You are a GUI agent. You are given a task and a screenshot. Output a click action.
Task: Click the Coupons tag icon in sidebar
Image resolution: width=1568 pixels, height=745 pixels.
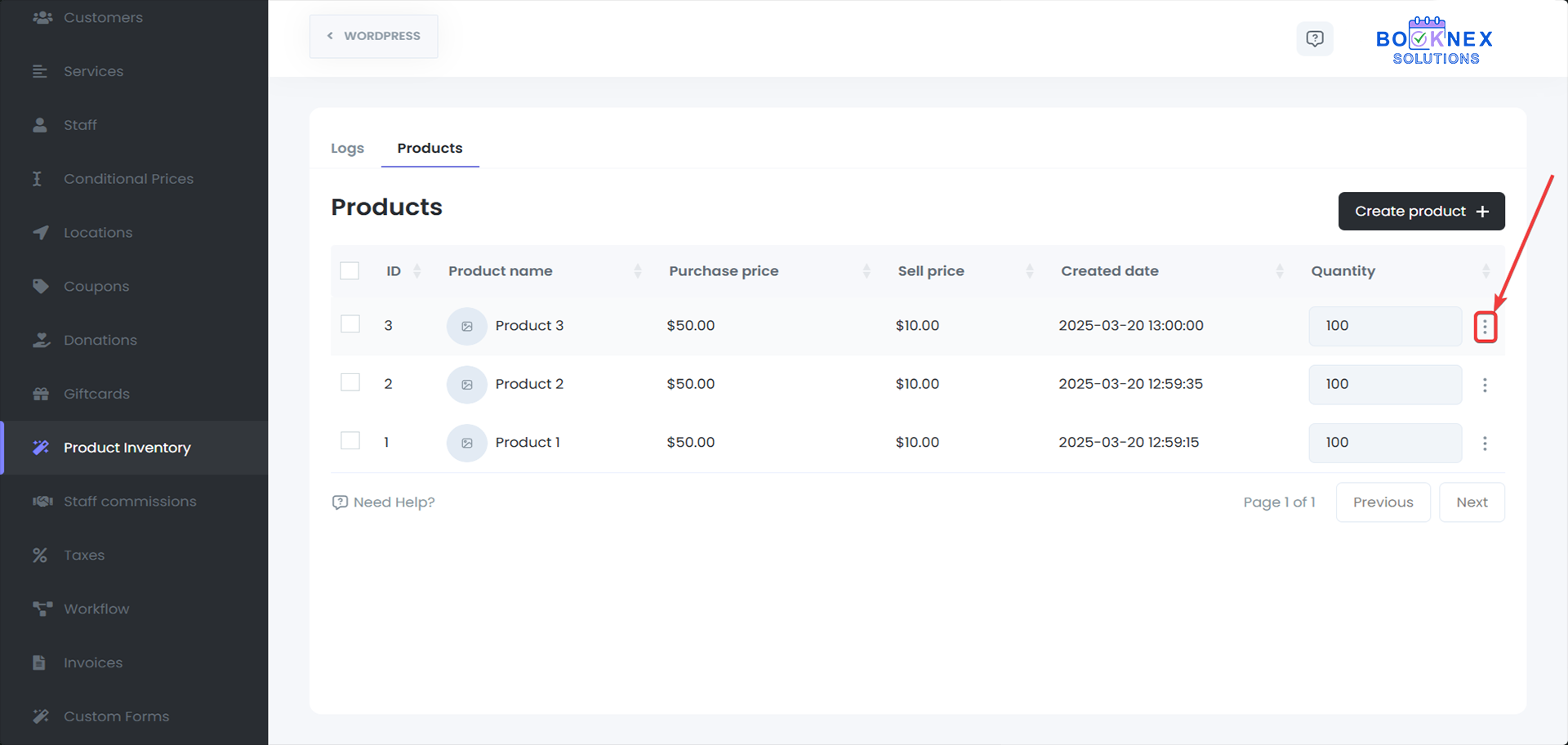point(41,287)
